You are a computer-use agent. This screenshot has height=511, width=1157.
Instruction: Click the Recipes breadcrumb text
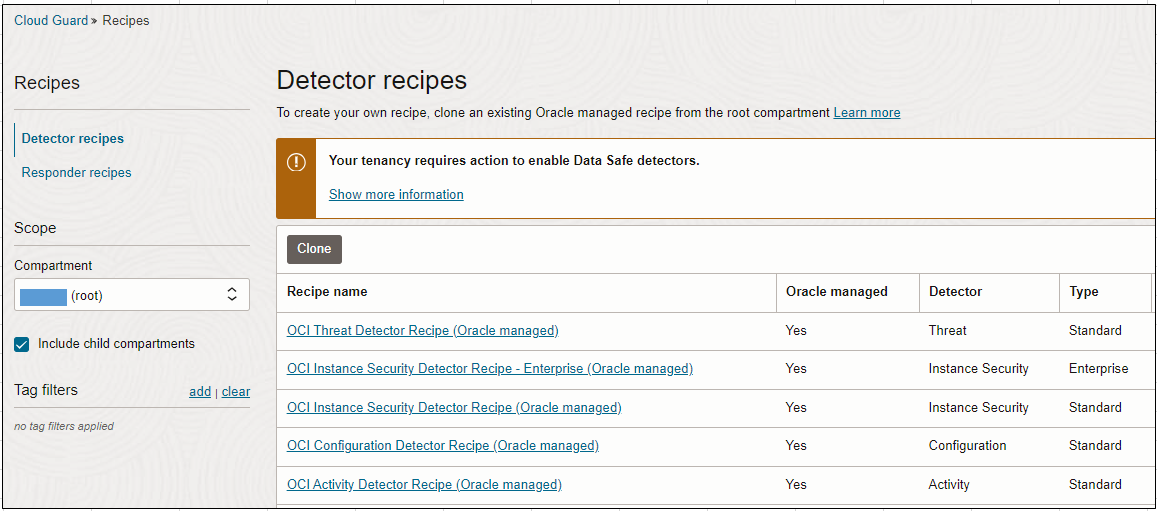[125, 21]
